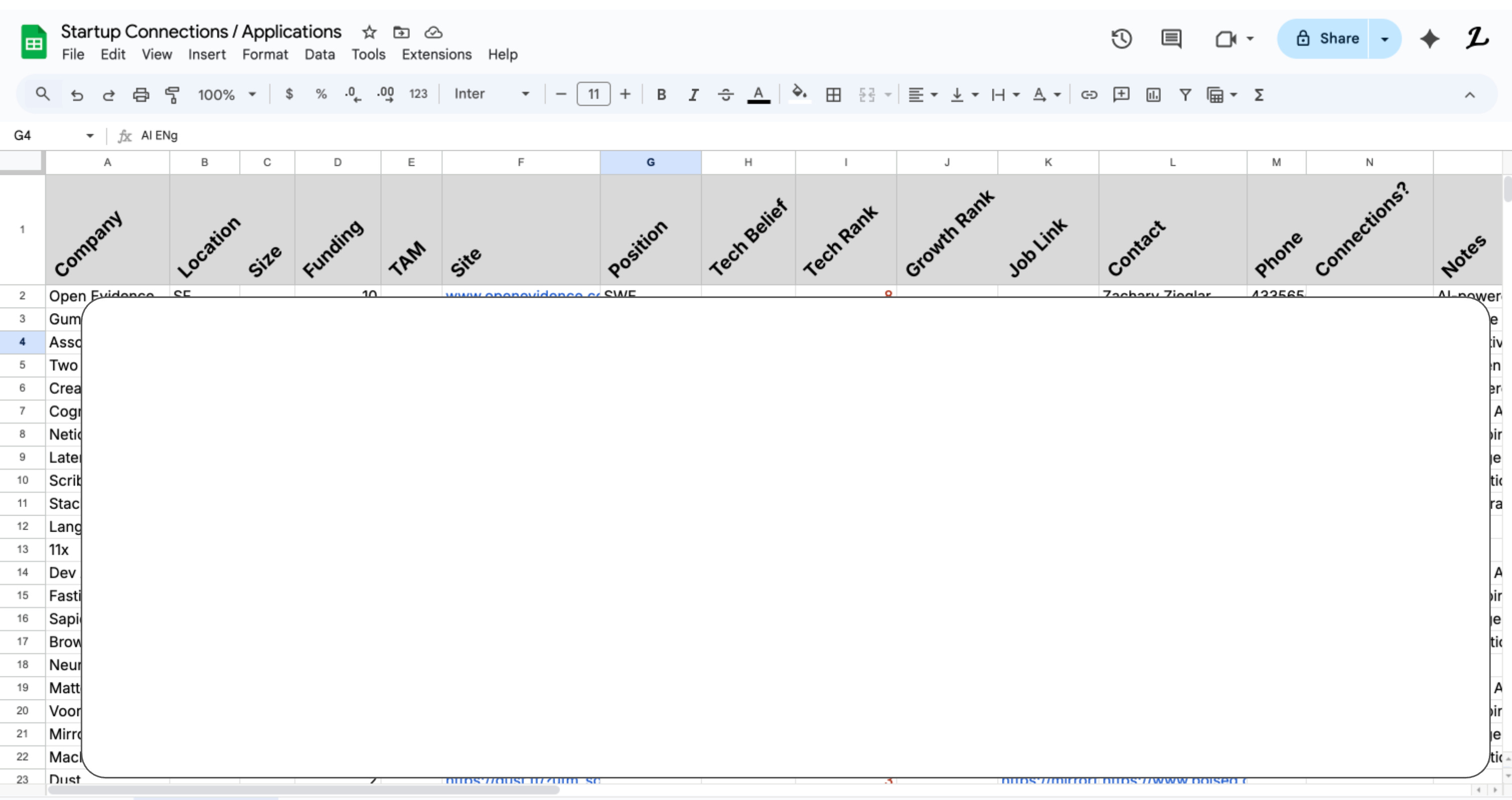1512x800 pixels.
Task: Open the functions sigma icon
Action: point(1258,94)
